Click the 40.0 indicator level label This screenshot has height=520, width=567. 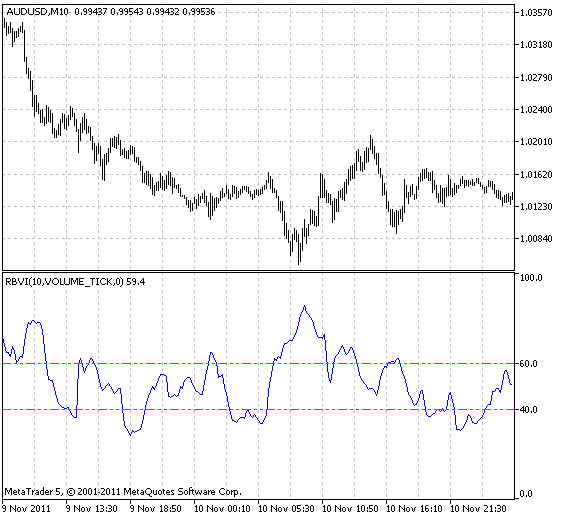point(528,409)
